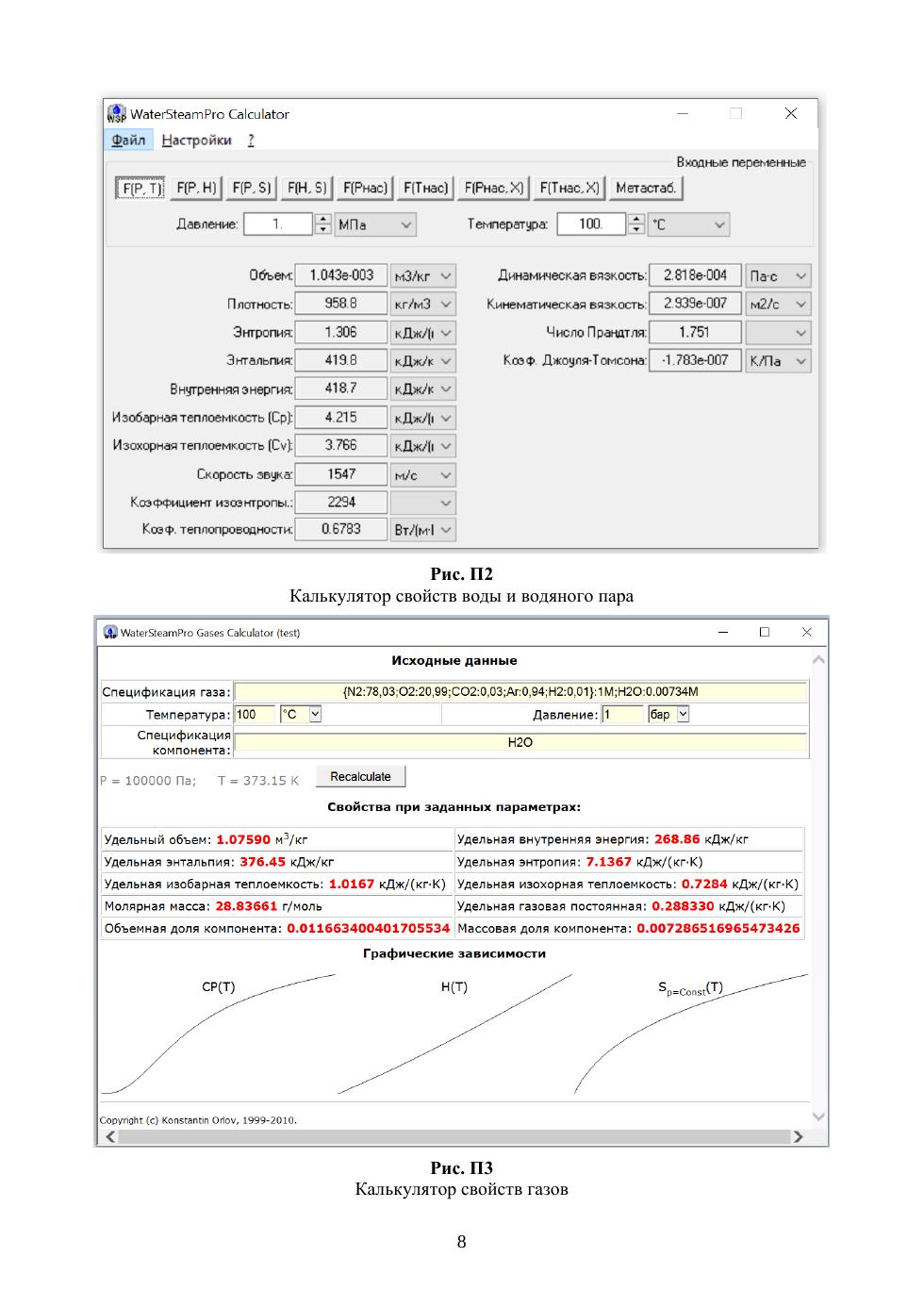This screenshot has height=1307, width=924.
Task: Switch to the Метастаб. input mode
Action: coord(645,188)
